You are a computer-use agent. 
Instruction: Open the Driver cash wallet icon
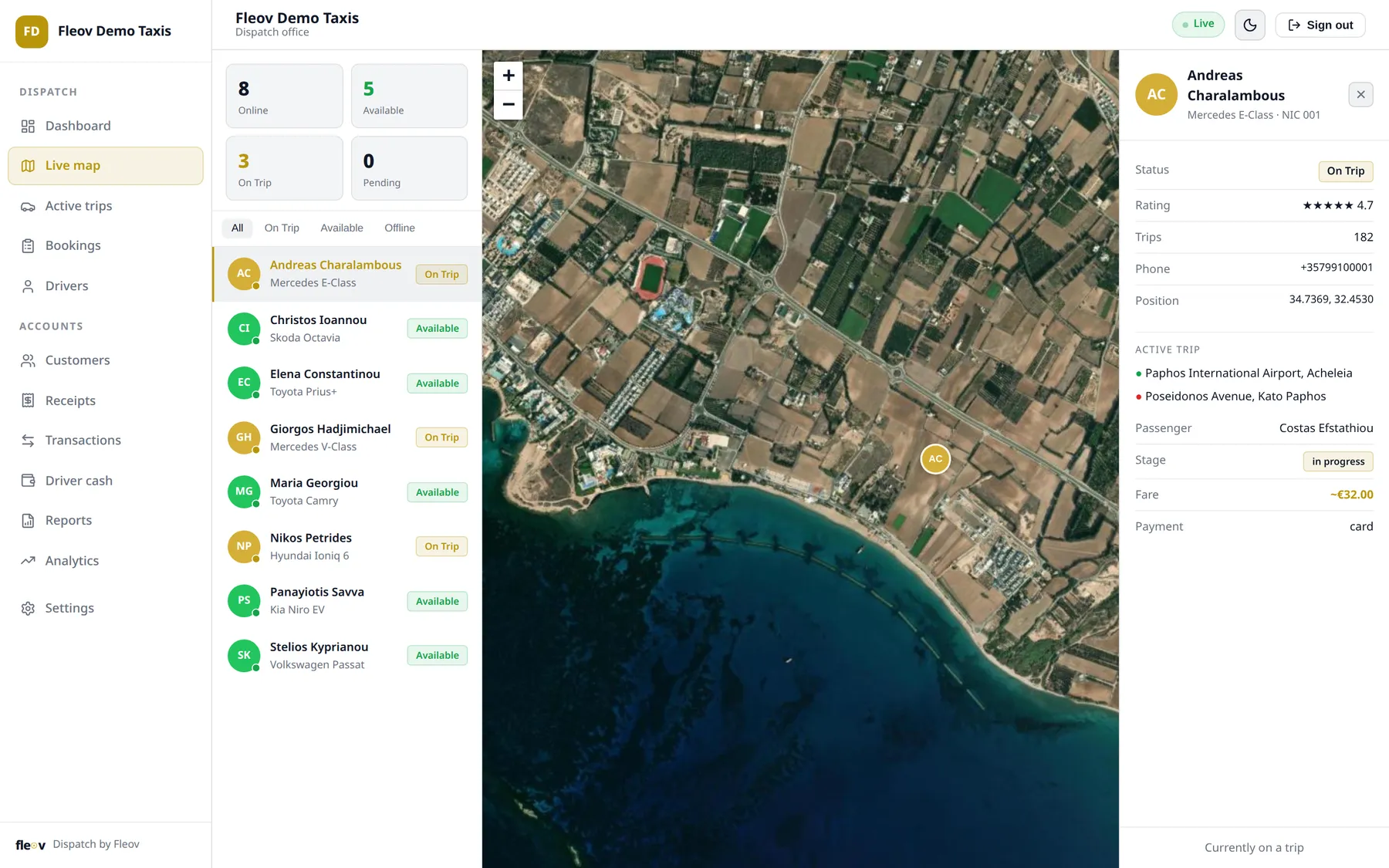28,481
